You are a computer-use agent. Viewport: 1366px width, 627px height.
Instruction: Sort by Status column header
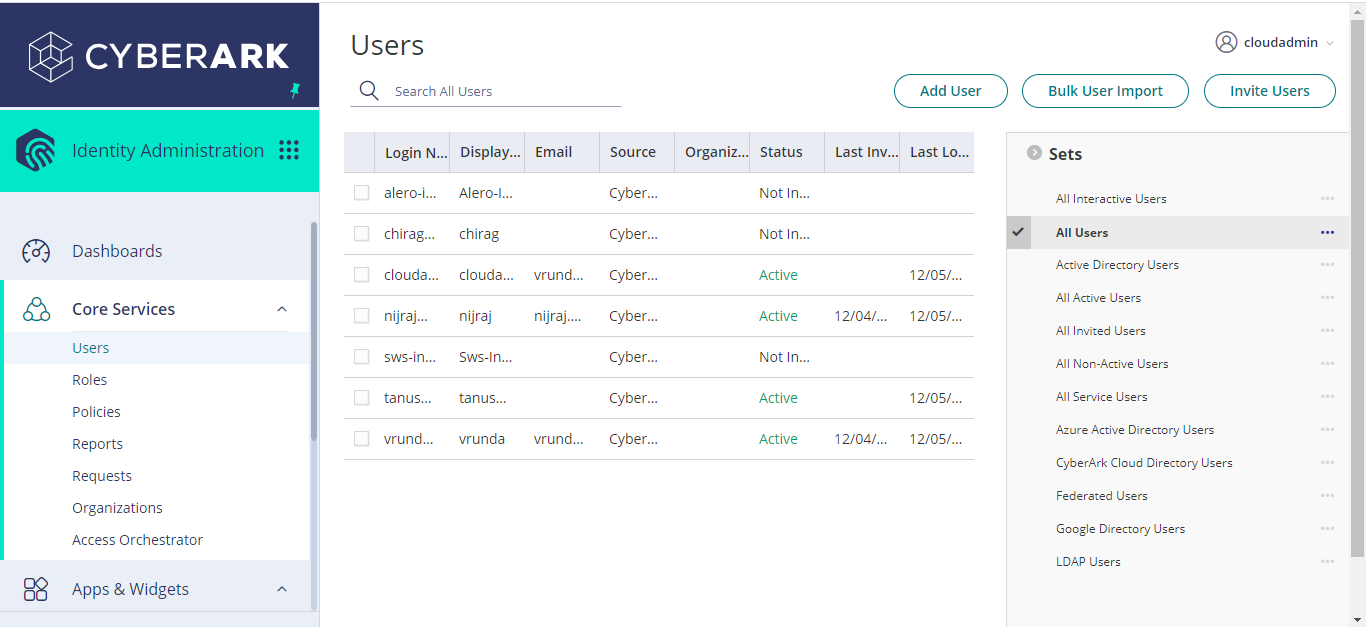[787, 152]
